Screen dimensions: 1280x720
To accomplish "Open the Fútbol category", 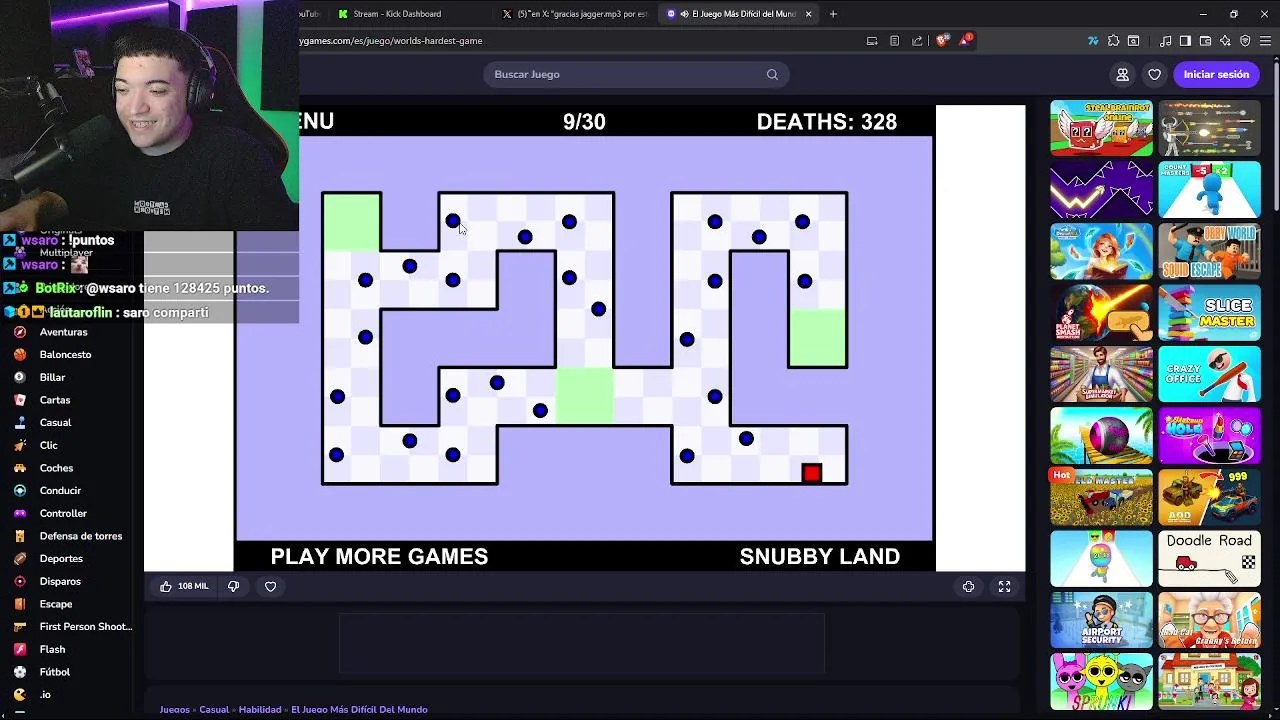I will tap(55, 672).
